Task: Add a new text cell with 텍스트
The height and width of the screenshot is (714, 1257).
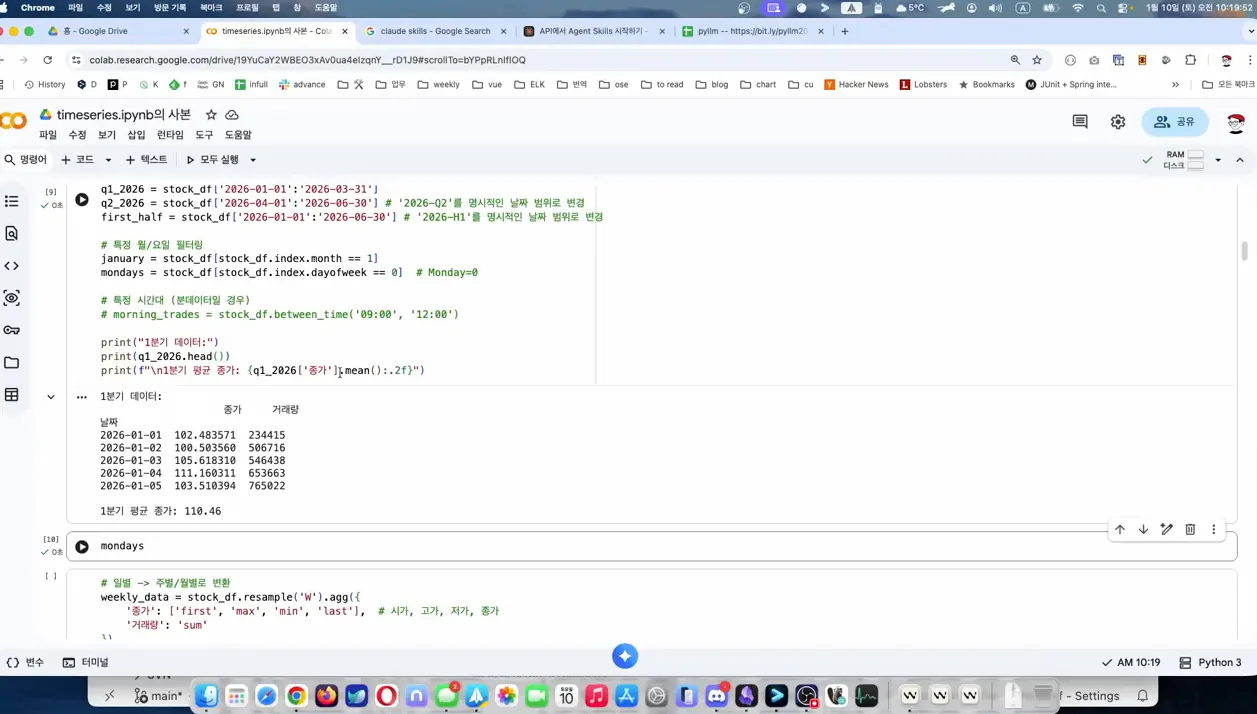Action: [x=146, y=160]
